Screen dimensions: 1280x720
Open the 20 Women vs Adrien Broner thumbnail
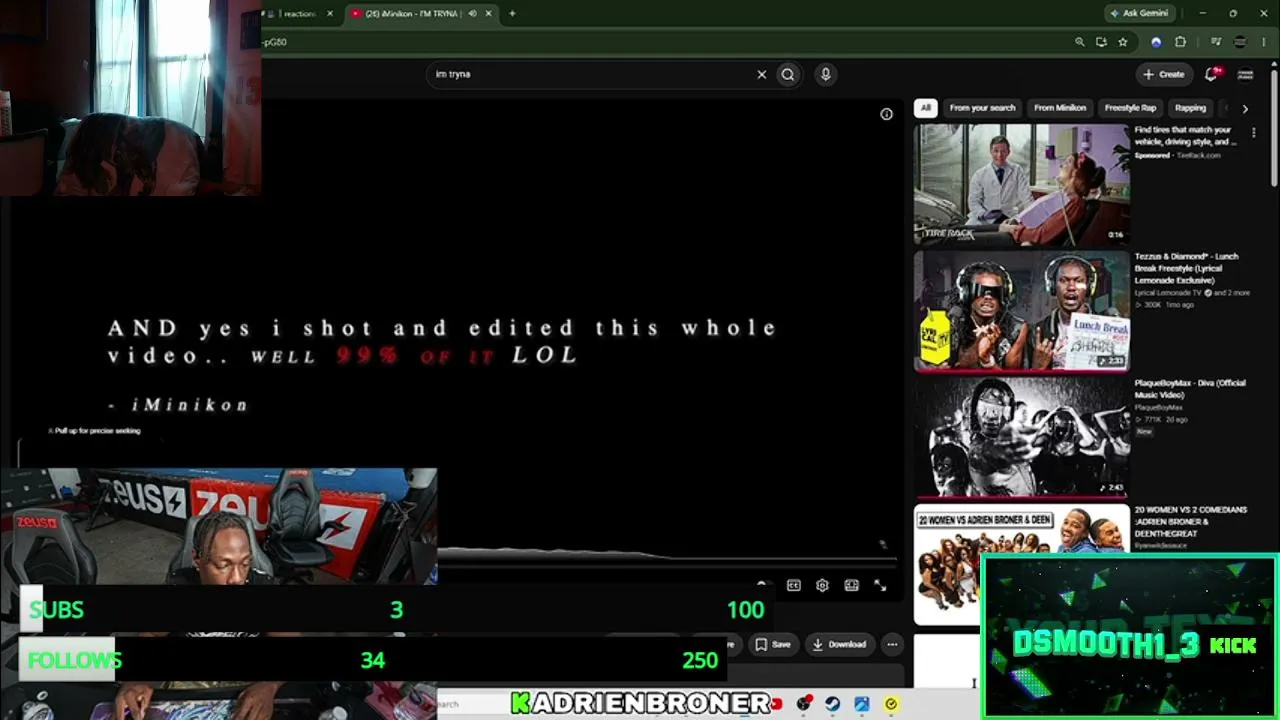click(x=1021, y=565)
